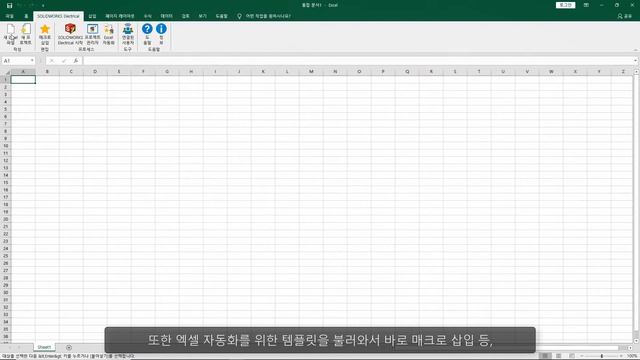The width and height of the screenshot is (640, 360).
Task: Open the Connected Users icon
Action: pyautogui.click(x=128, y=29)
